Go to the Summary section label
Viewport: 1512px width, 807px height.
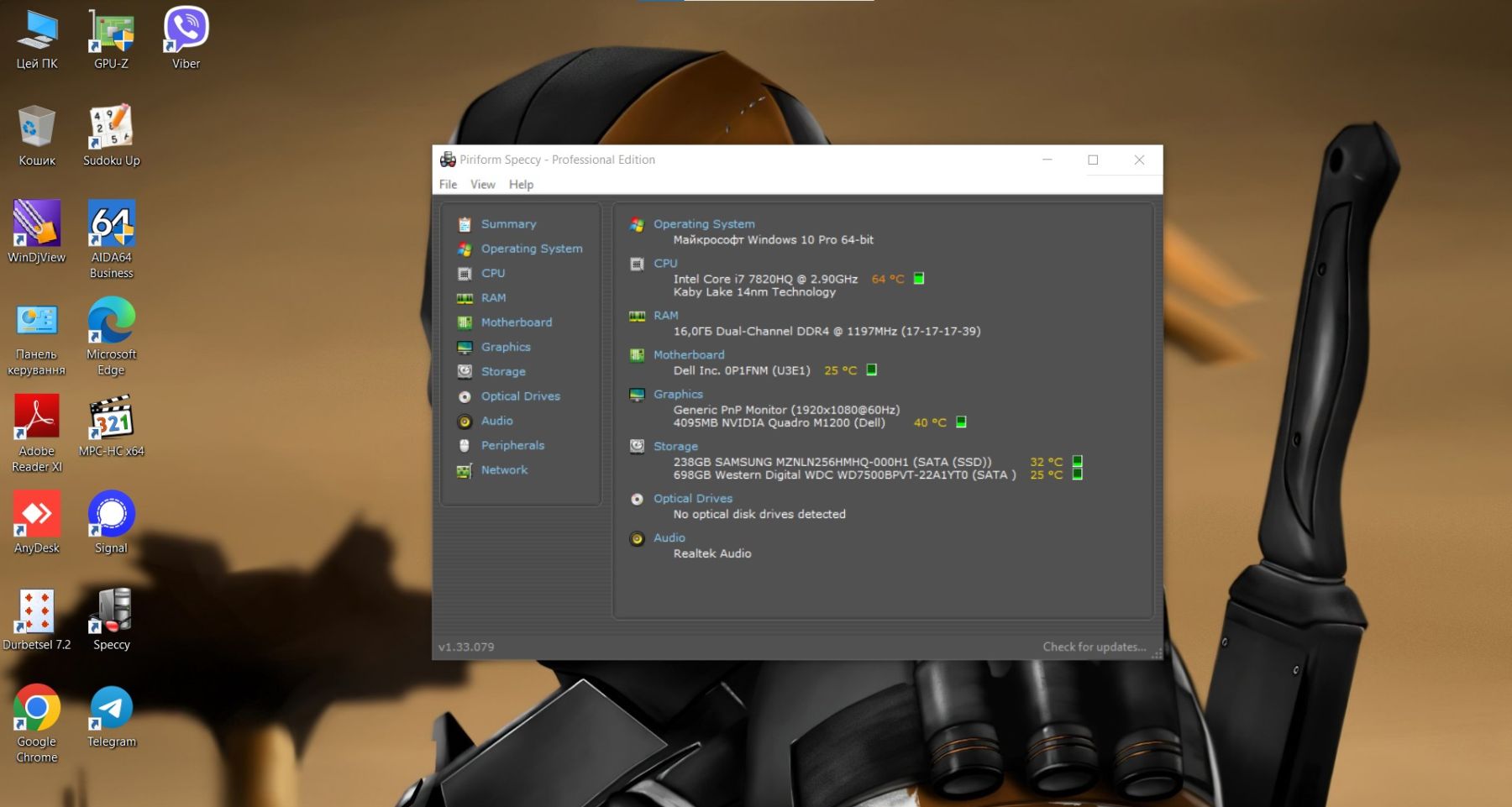tap(508, 224)
